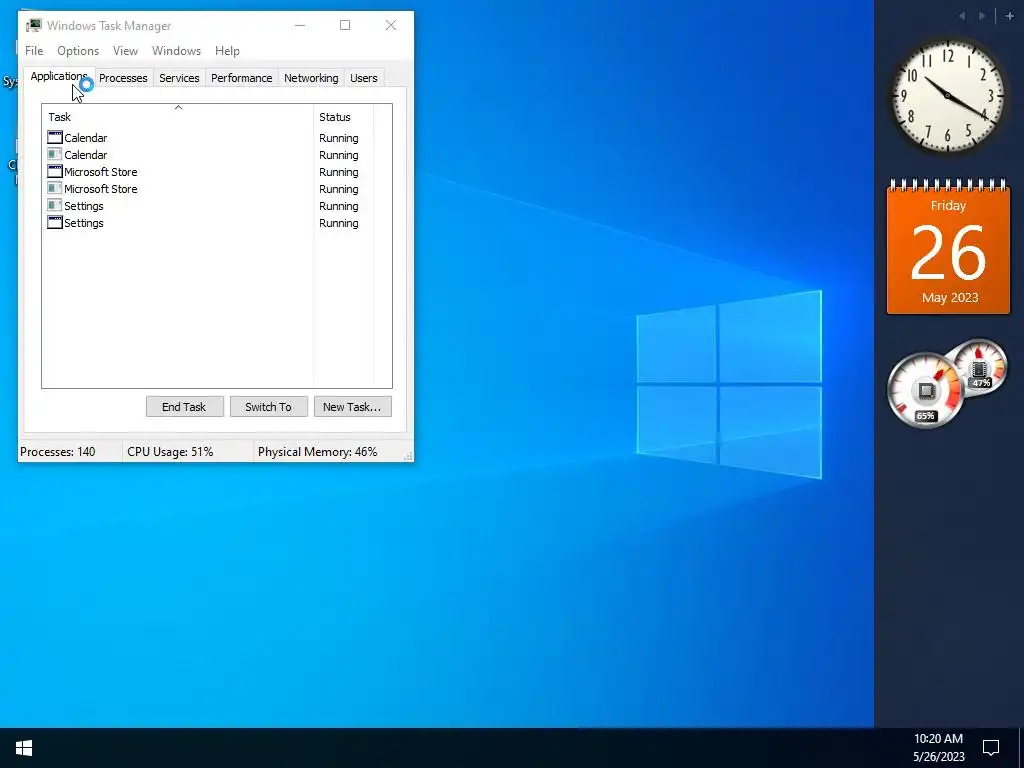Switch to the Services tab

tap(179, 78)
